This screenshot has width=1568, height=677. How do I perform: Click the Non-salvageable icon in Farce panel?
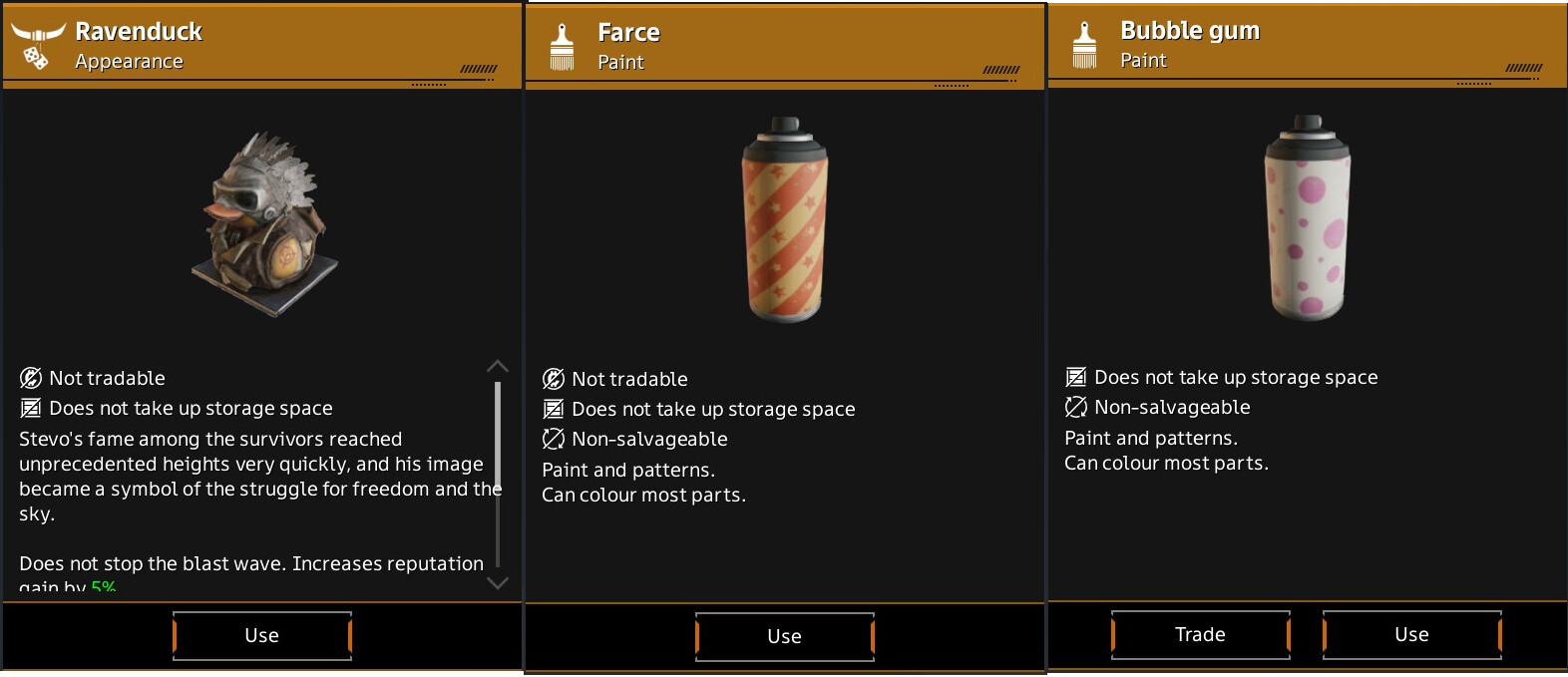[x=554, y=439]
